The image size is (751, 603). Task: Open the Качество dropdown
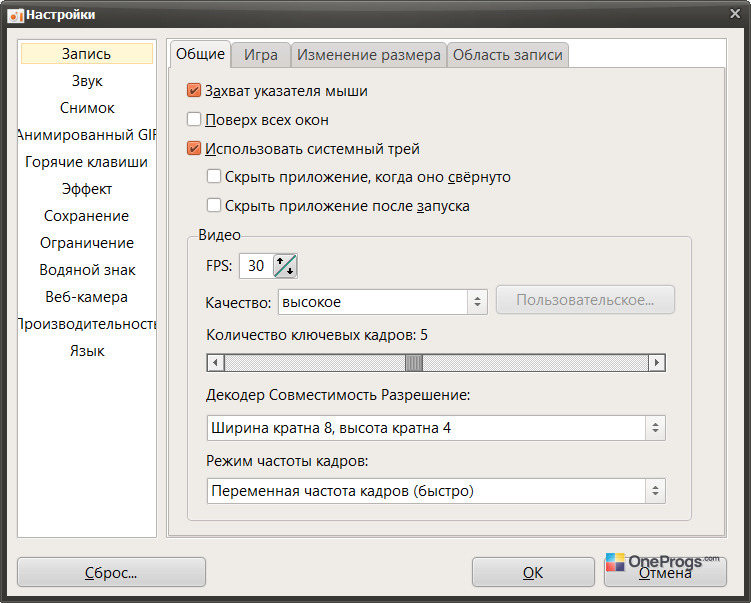tap(383, 302)
